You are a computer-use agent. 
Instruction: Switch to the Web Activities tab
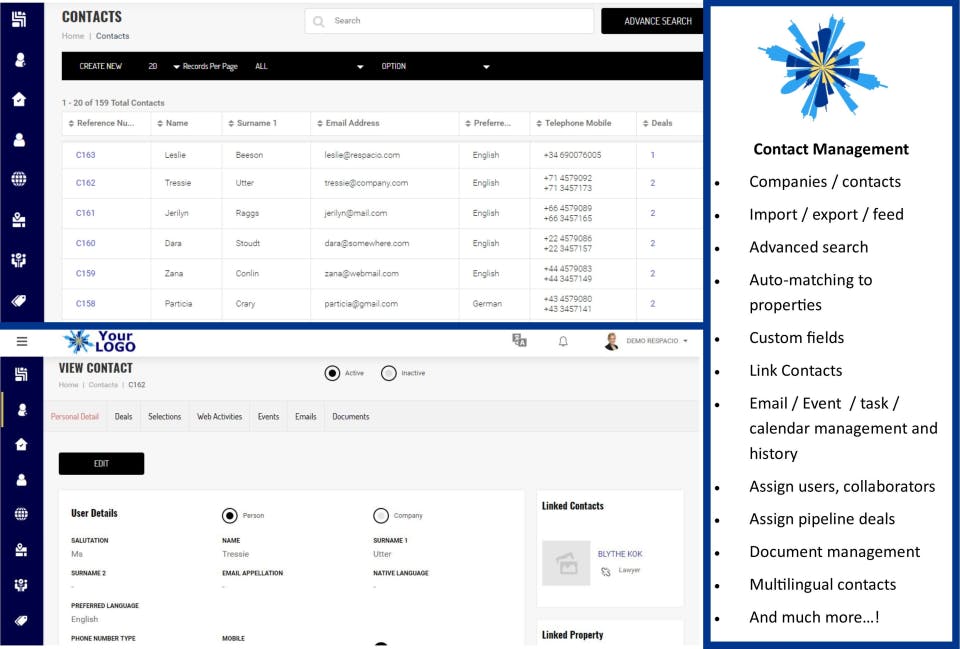point(219,416)
